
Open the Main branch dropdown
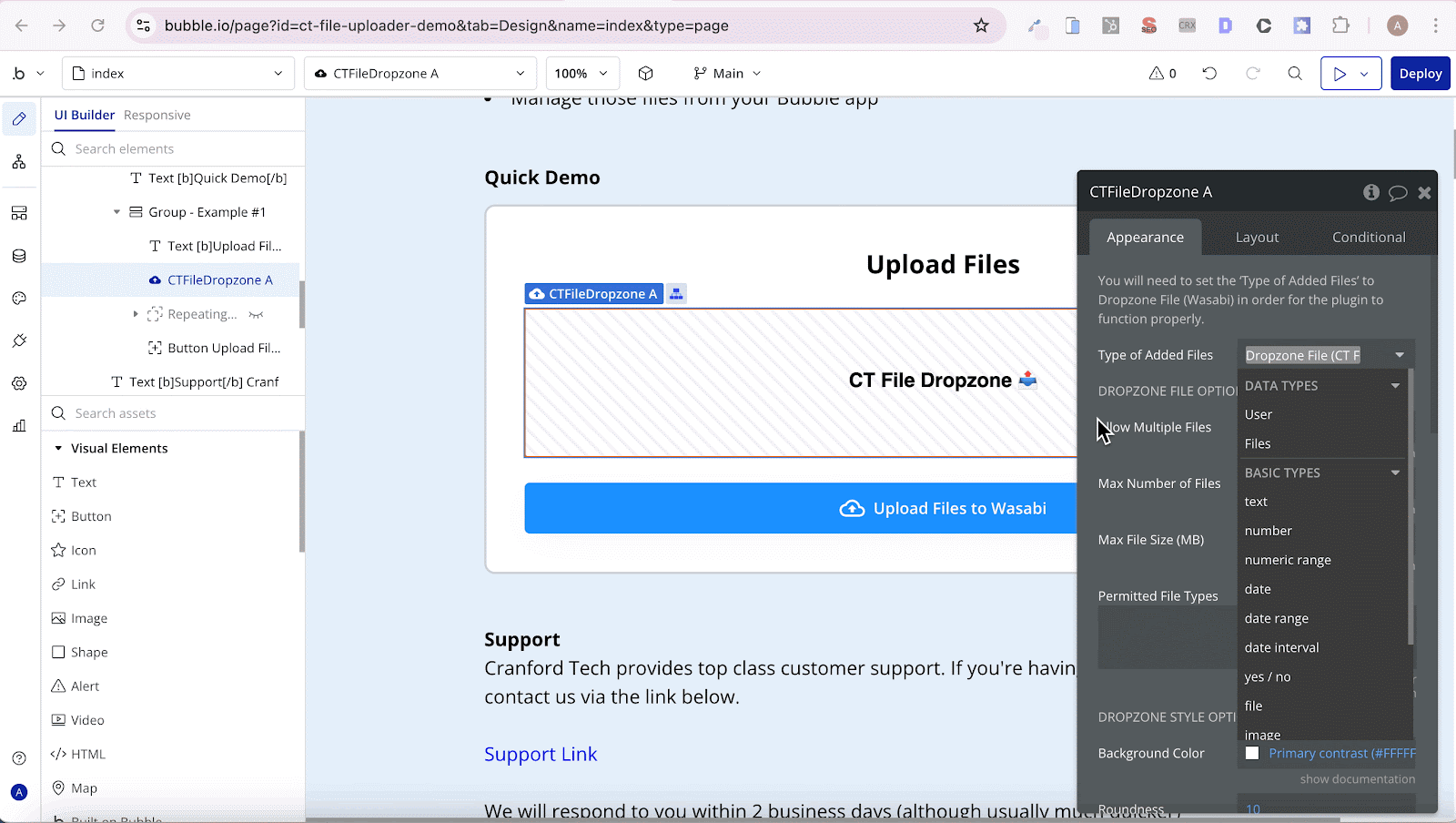[x=727, y=74]
